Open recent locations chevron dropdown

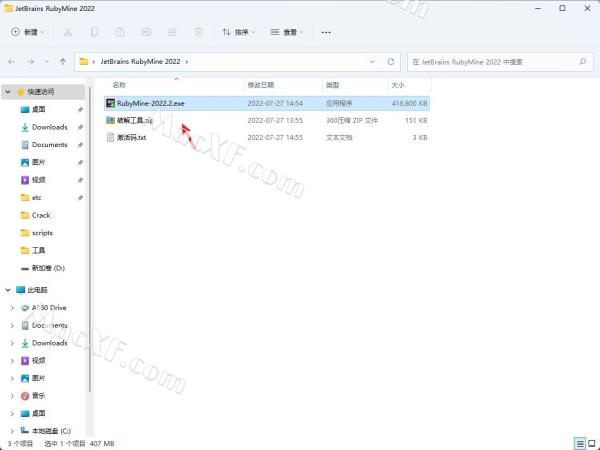point(47,62)
